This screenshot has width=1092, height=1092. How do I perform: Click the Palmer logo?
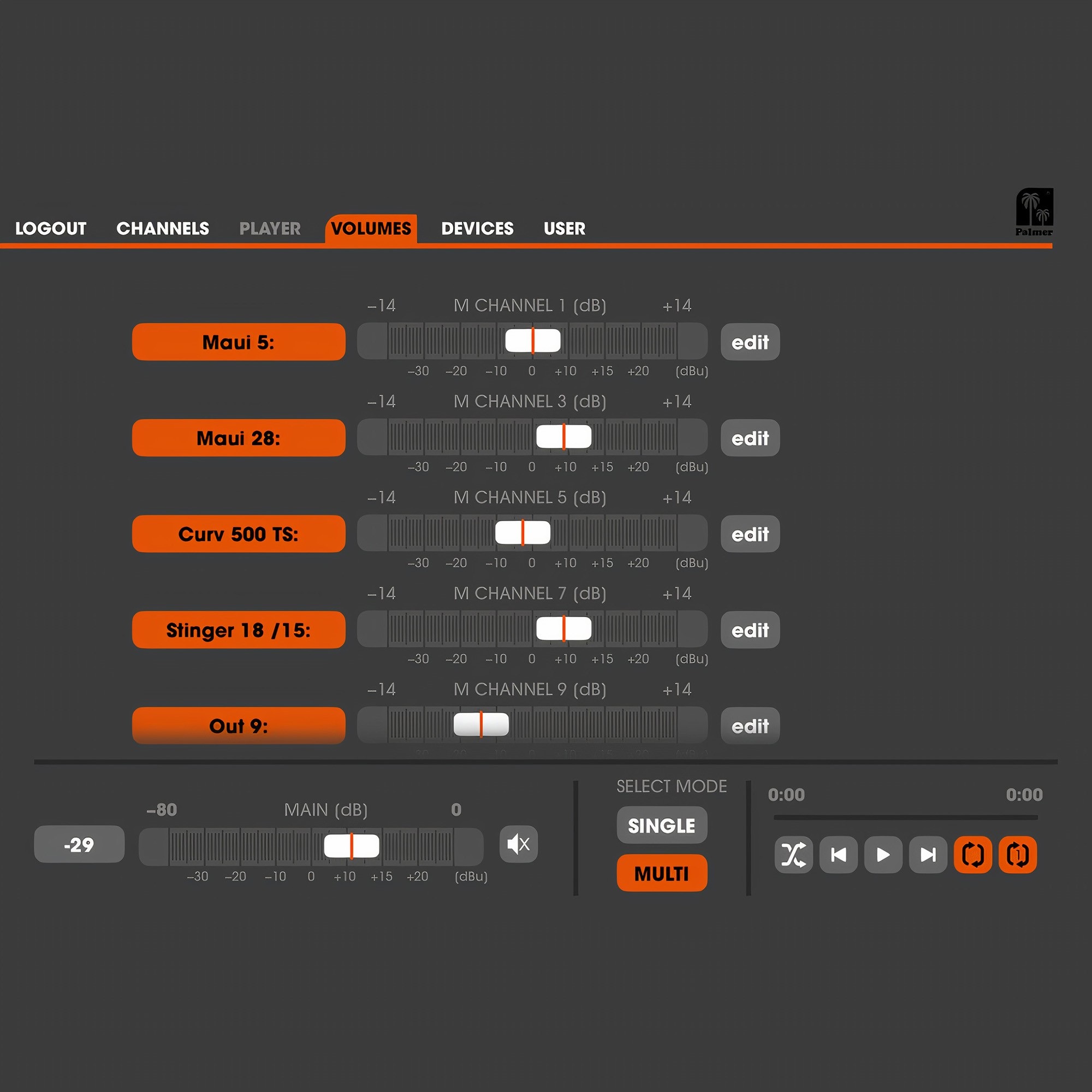pos(1034,212)
